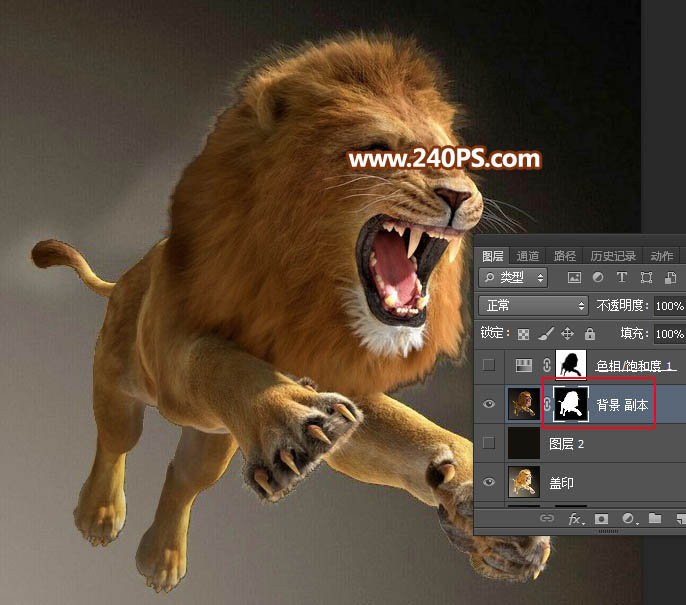The height and width of the screenshot is (605, 686).
Task: Switch to the 通道 tab
Action: coord(527,256)
